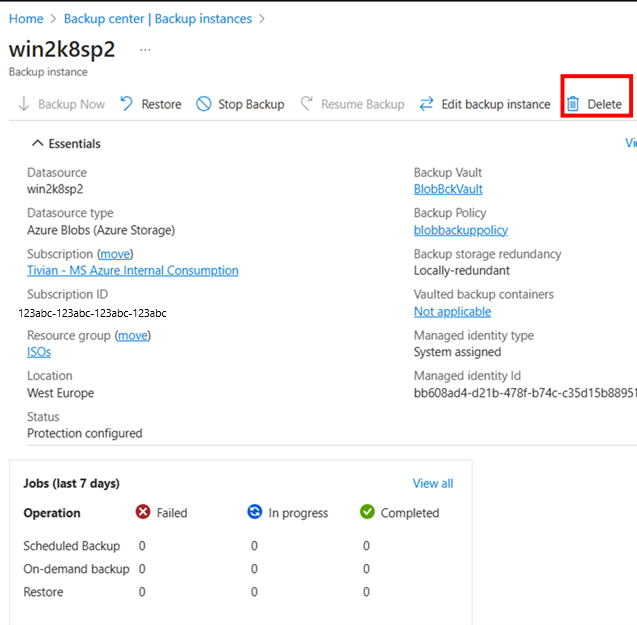
Task: Open the ISOs resource group link
Action: (x=39, y=352)
